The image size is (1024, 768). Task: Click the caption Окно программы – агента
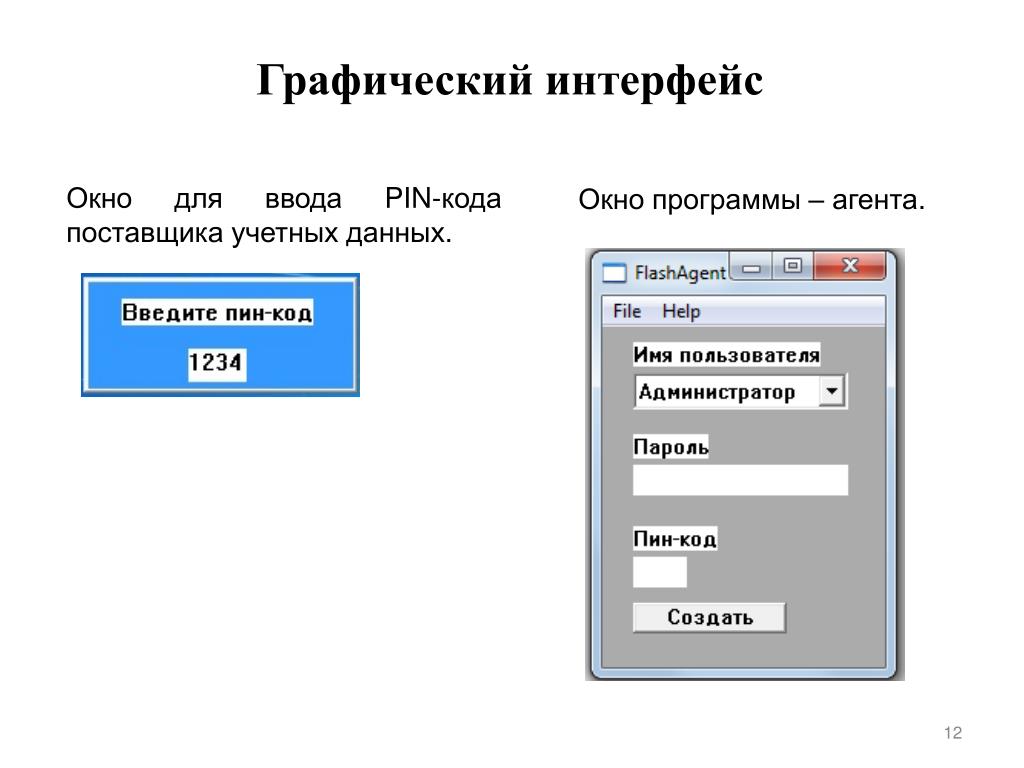tap(752, 200)
